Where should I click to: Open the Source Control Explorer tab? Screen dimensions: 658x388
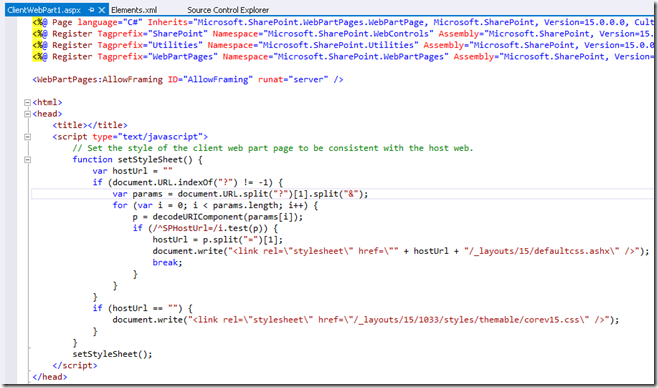[228, 10]
